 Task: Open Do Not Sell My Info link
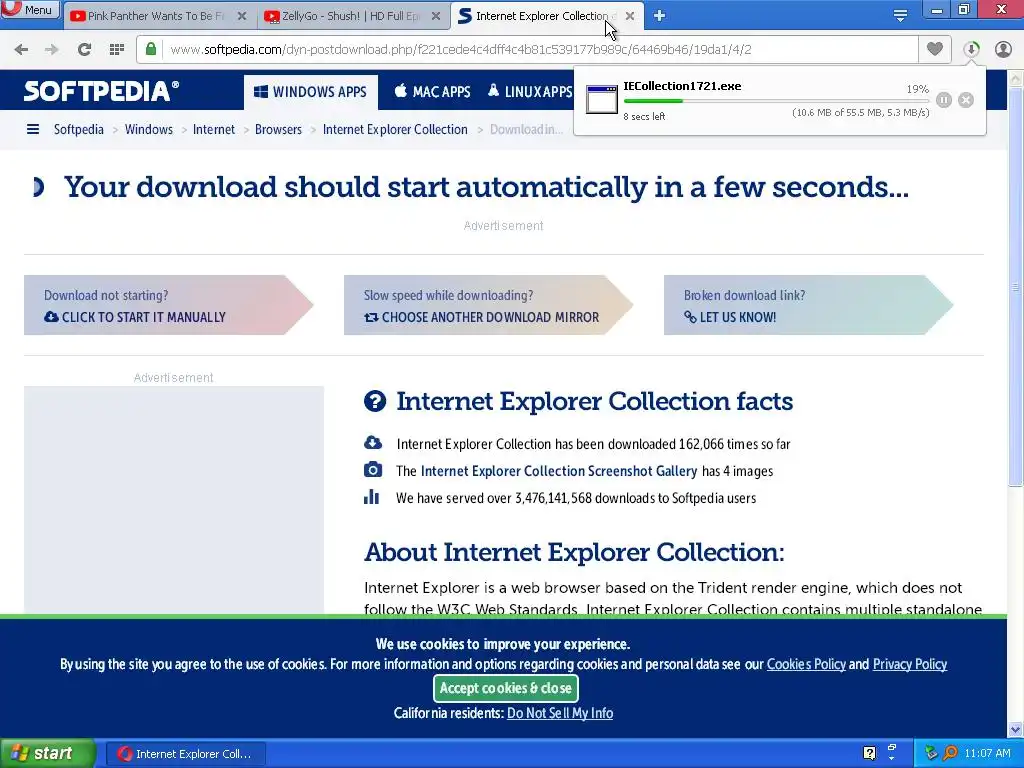[560, 713]
